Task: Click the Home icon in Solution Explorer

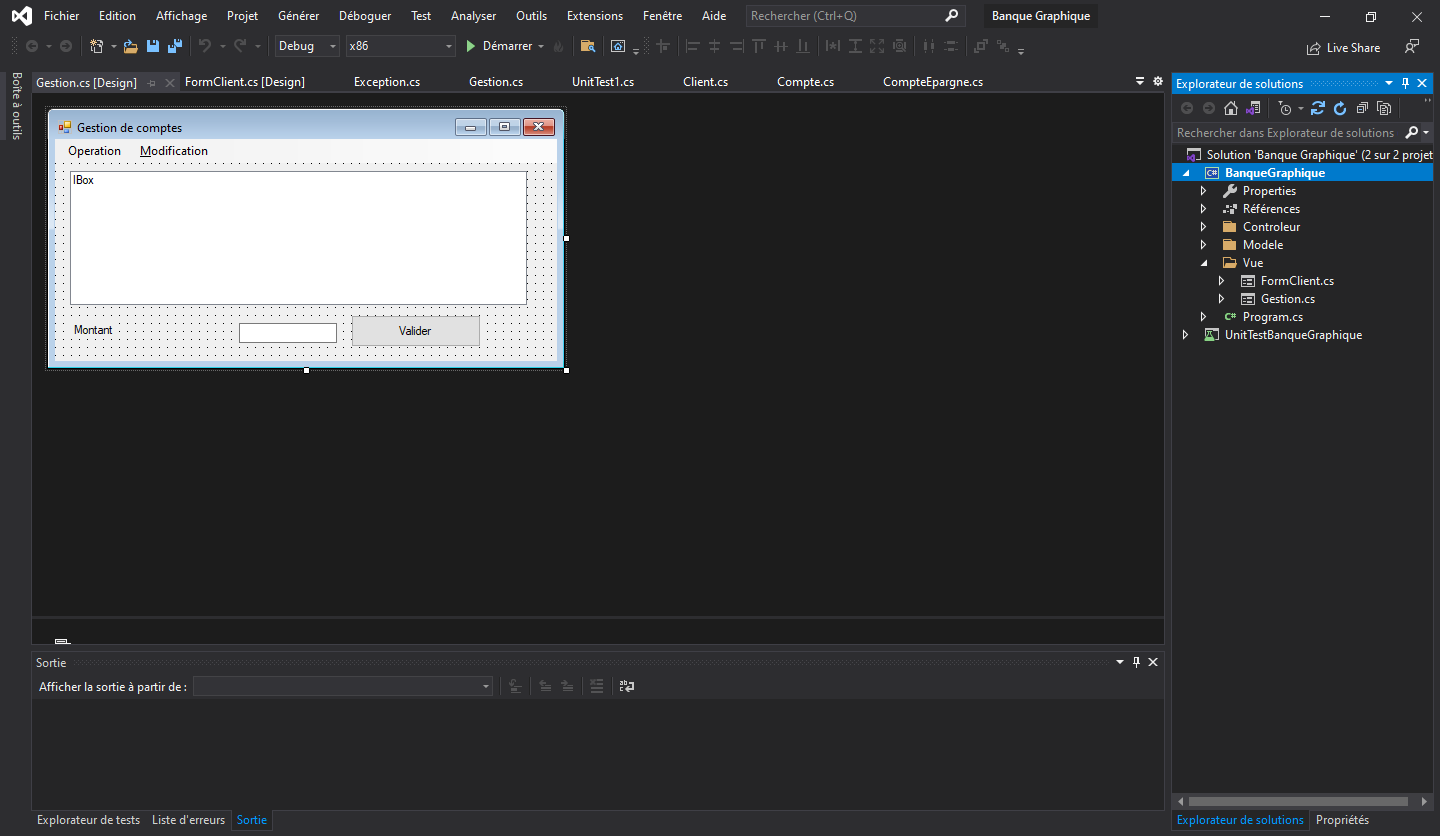Action: (x=1231, y=108)
